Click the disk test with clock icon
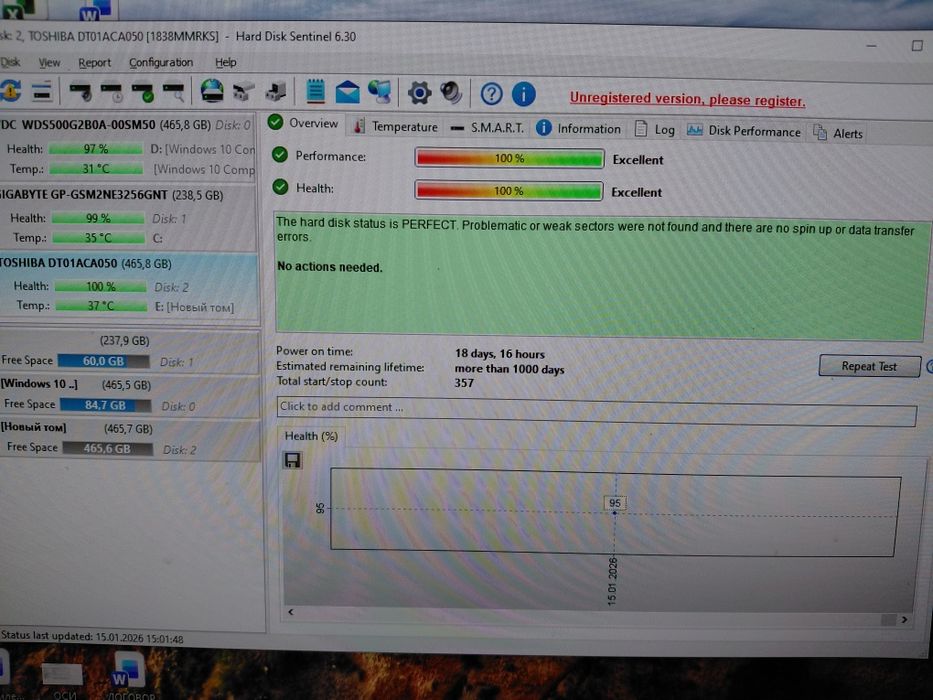 pos(112,92)
